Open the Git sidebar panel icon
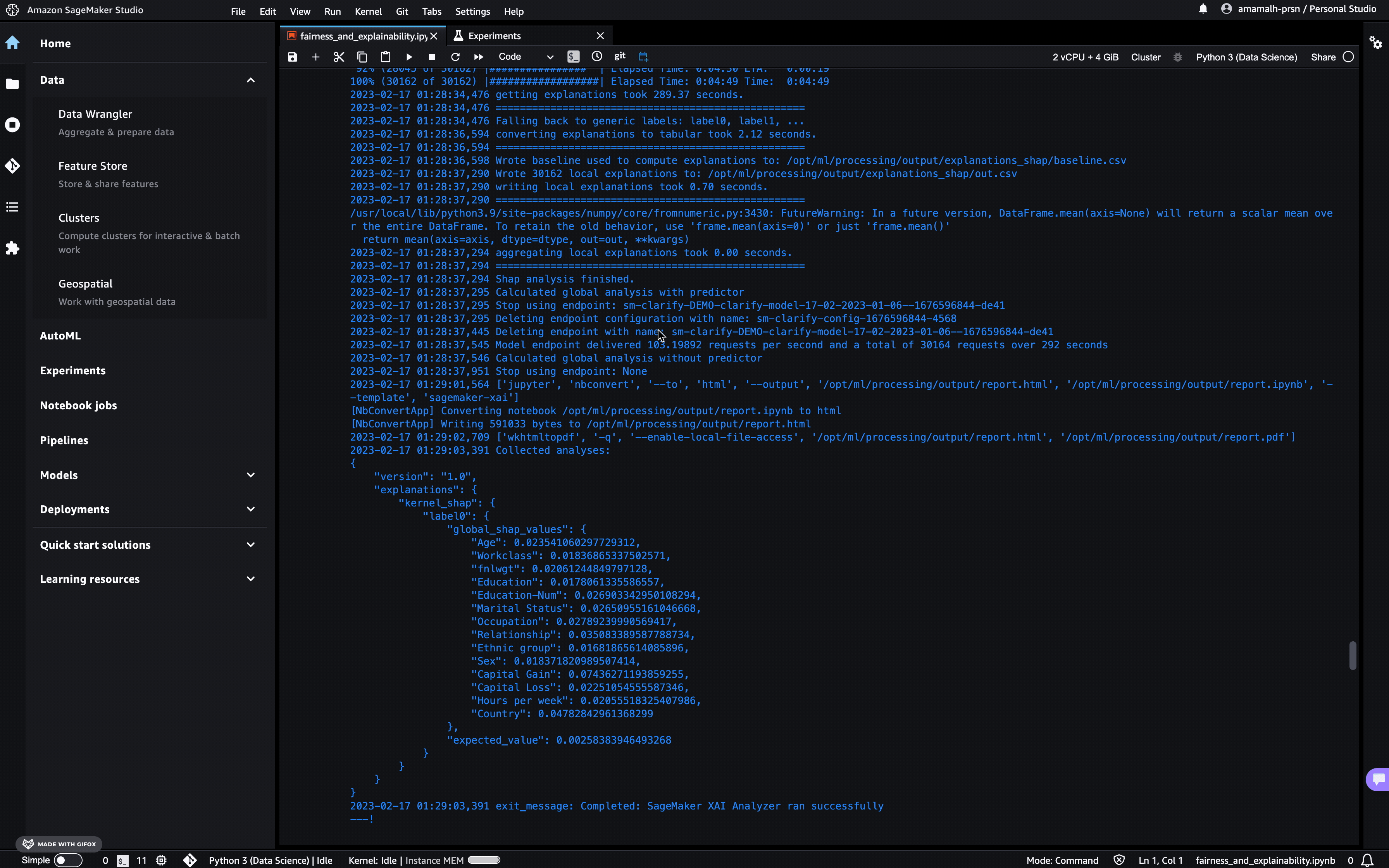This screenshot has width=1389, height=868. click(13, 166)
